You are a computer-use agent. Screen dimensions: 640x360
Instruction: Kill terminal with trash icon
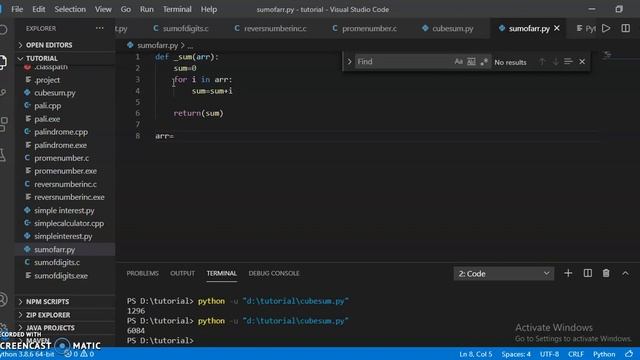click(606, 273)
